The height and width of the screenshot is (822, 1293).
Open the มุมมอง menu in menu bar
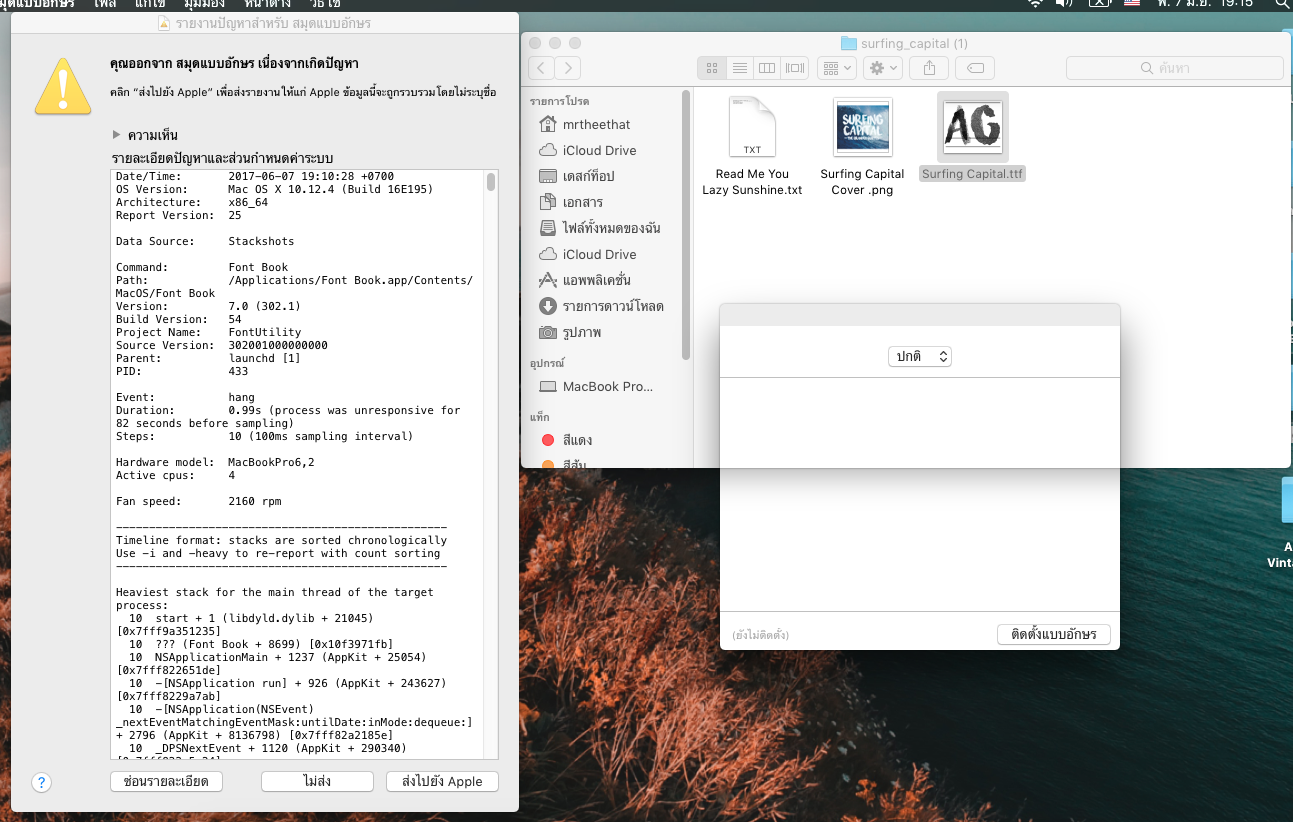[x=205, y=4]
